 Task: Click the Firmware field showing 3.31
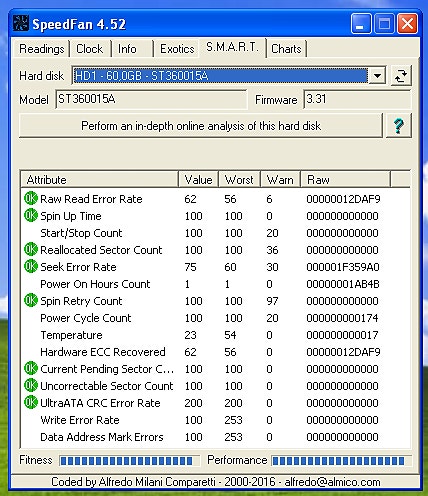[x=357, y=99]
